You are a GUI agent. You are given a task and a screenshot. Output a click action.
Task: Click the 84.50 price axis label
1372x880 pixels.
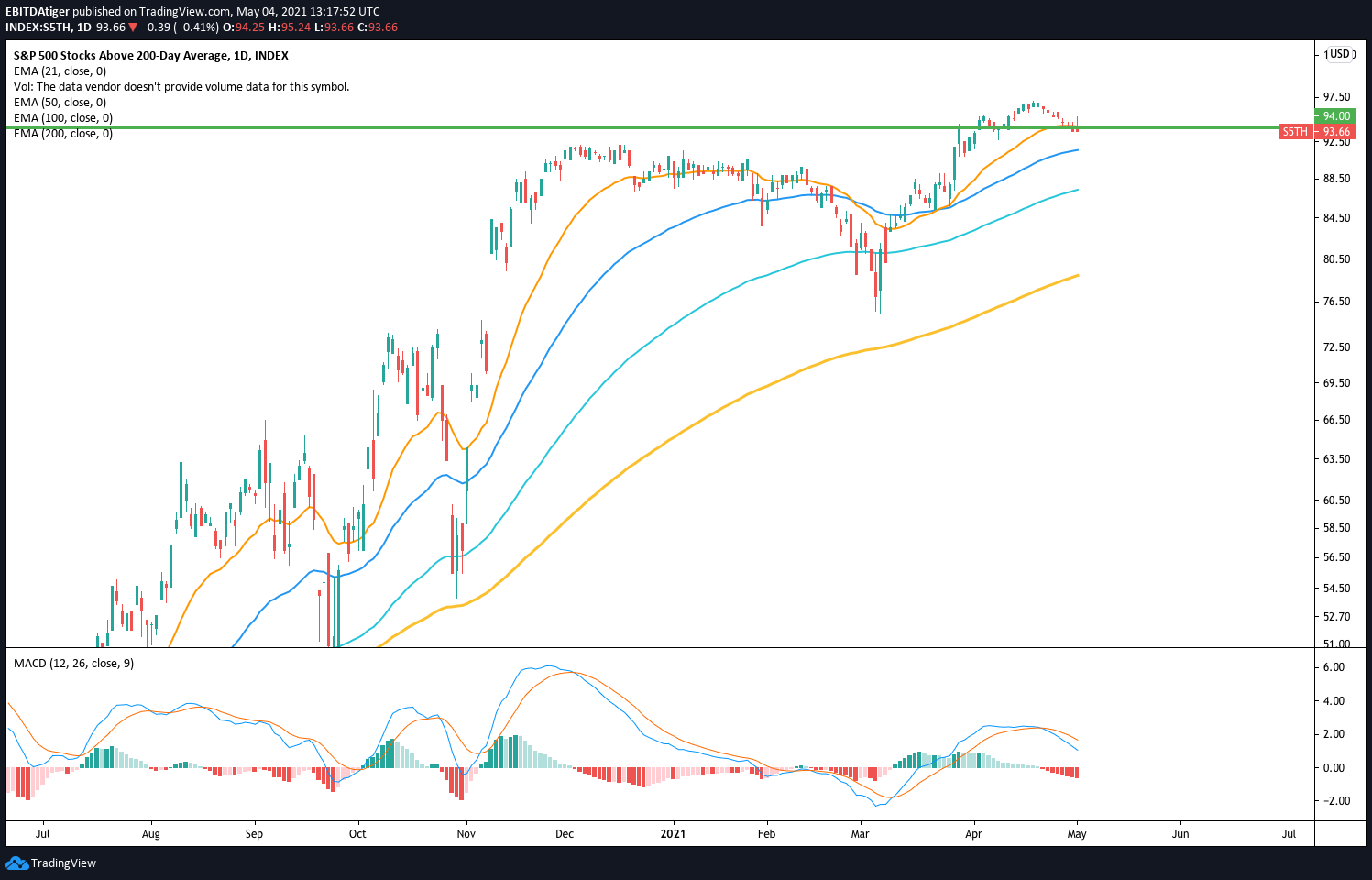click(x=1336, y=218)
